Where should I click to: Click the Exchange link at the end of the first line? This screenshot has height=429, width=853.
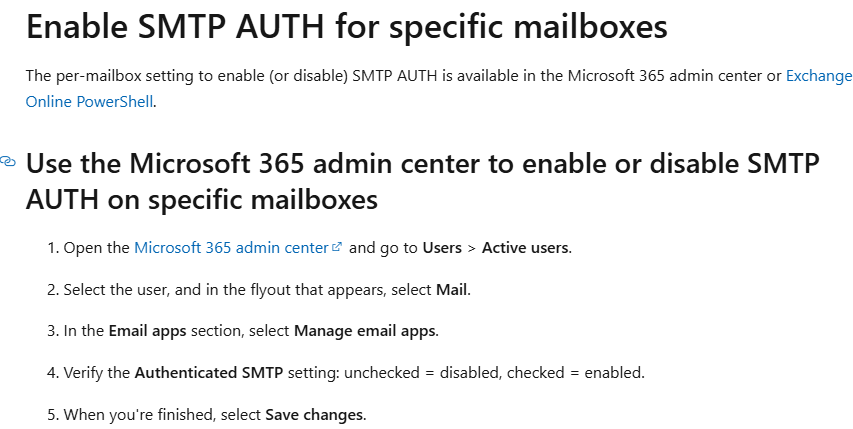[x=819, y=76]
